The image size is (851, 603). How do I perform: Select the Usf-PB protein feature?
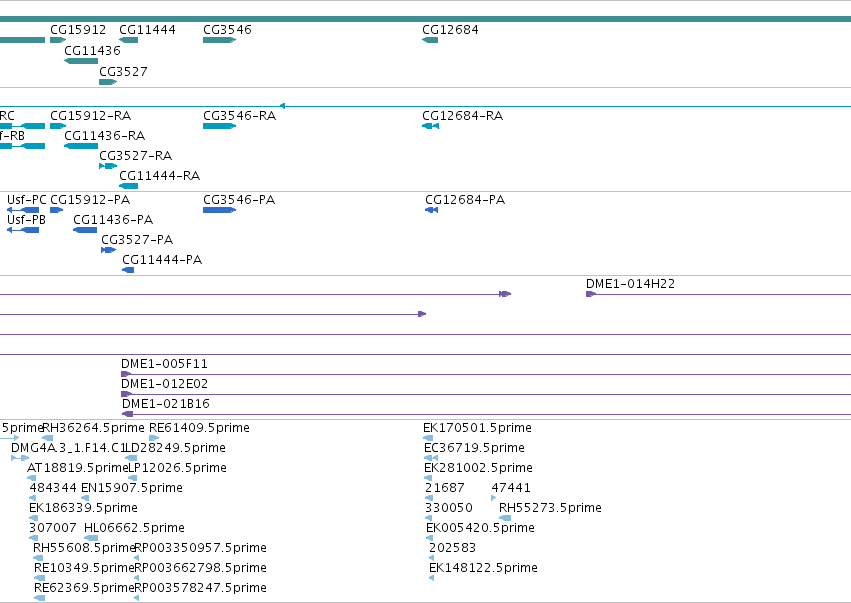(23, 230)
